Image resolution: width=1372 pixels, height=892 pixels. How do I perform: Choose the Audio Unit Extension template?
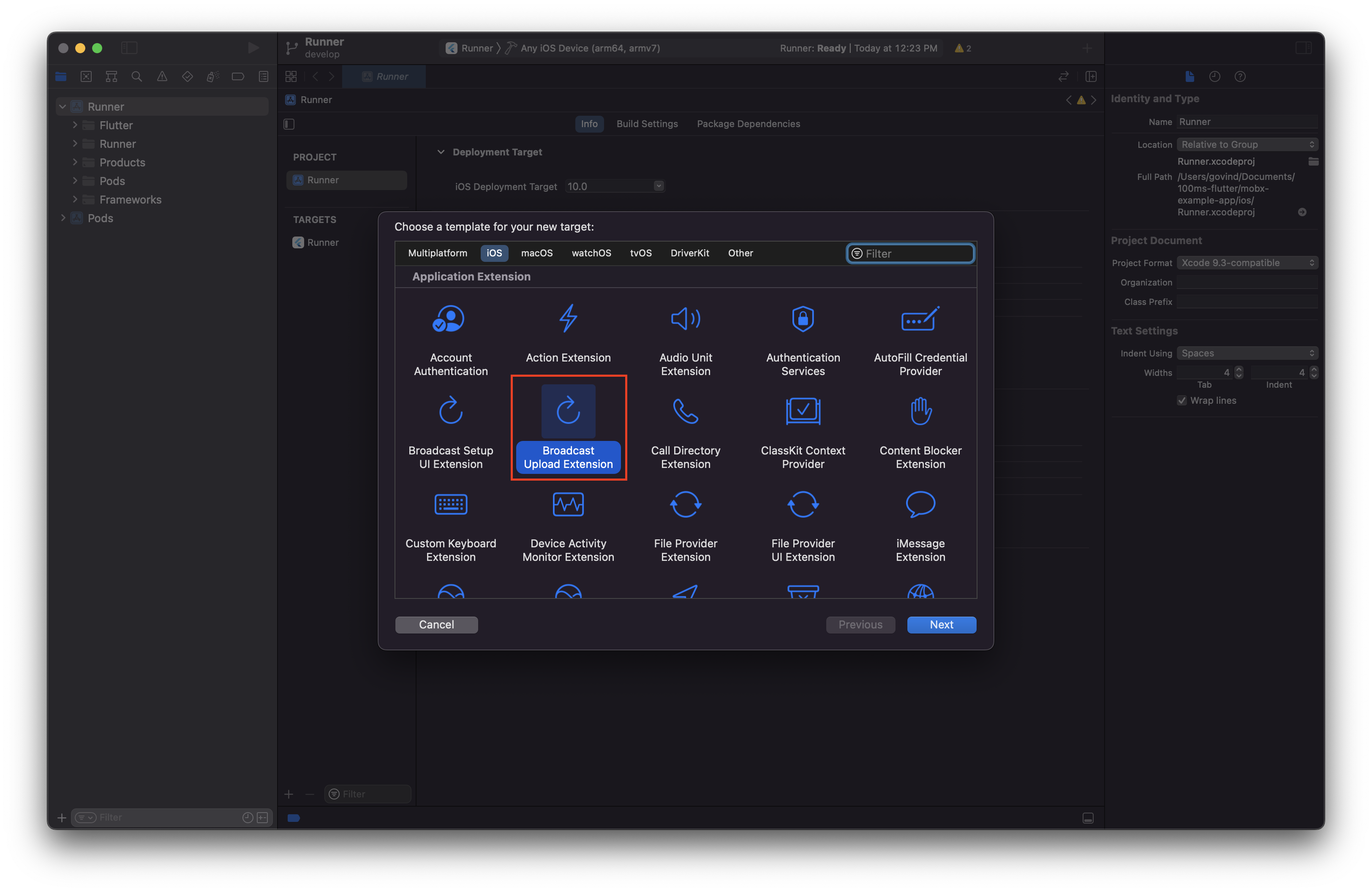point(686,318)
